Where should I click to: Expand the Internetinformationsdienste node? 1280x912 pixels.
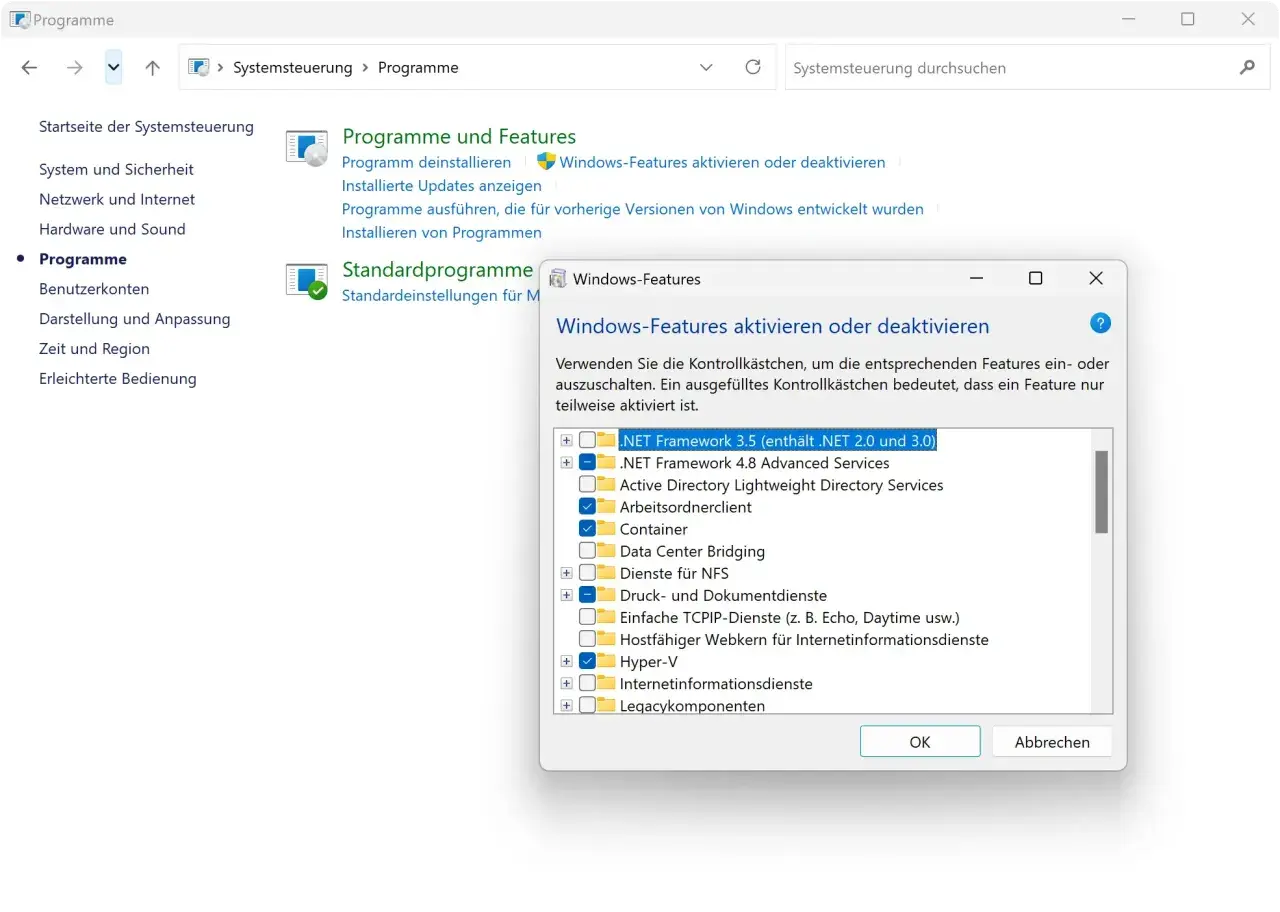tap(567, 683)
